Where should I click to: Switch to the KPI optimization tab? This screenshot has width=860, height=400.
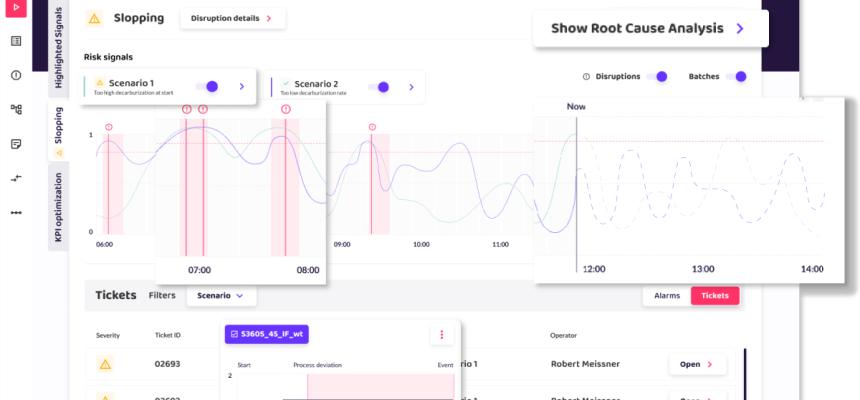(x=59, y=207)
